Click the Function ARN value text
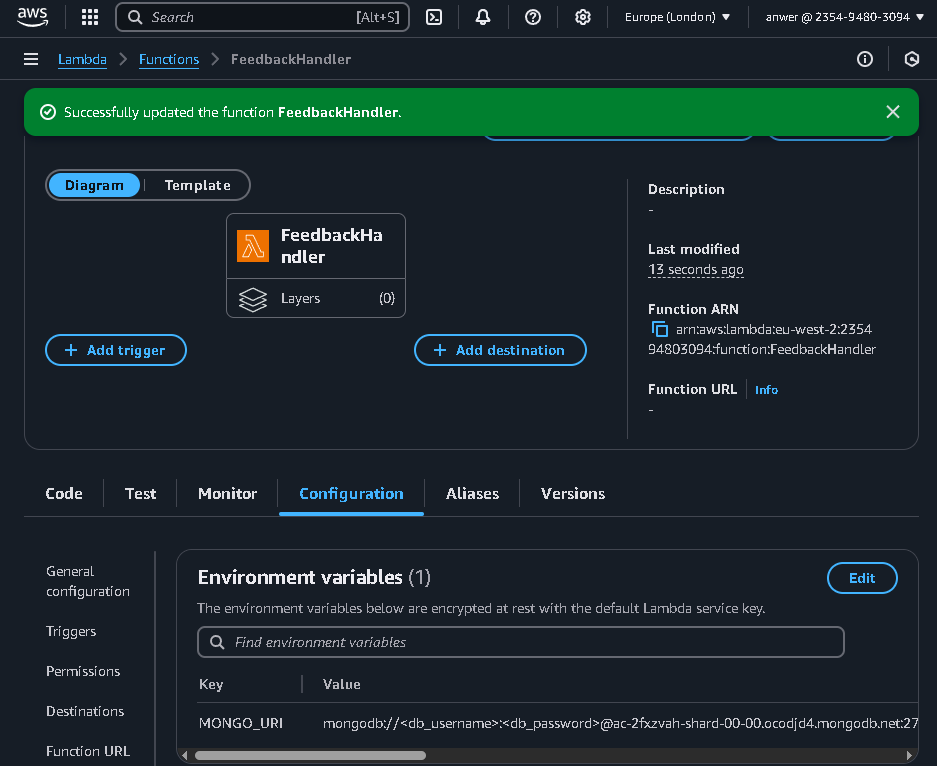 [x=762, y=339]
